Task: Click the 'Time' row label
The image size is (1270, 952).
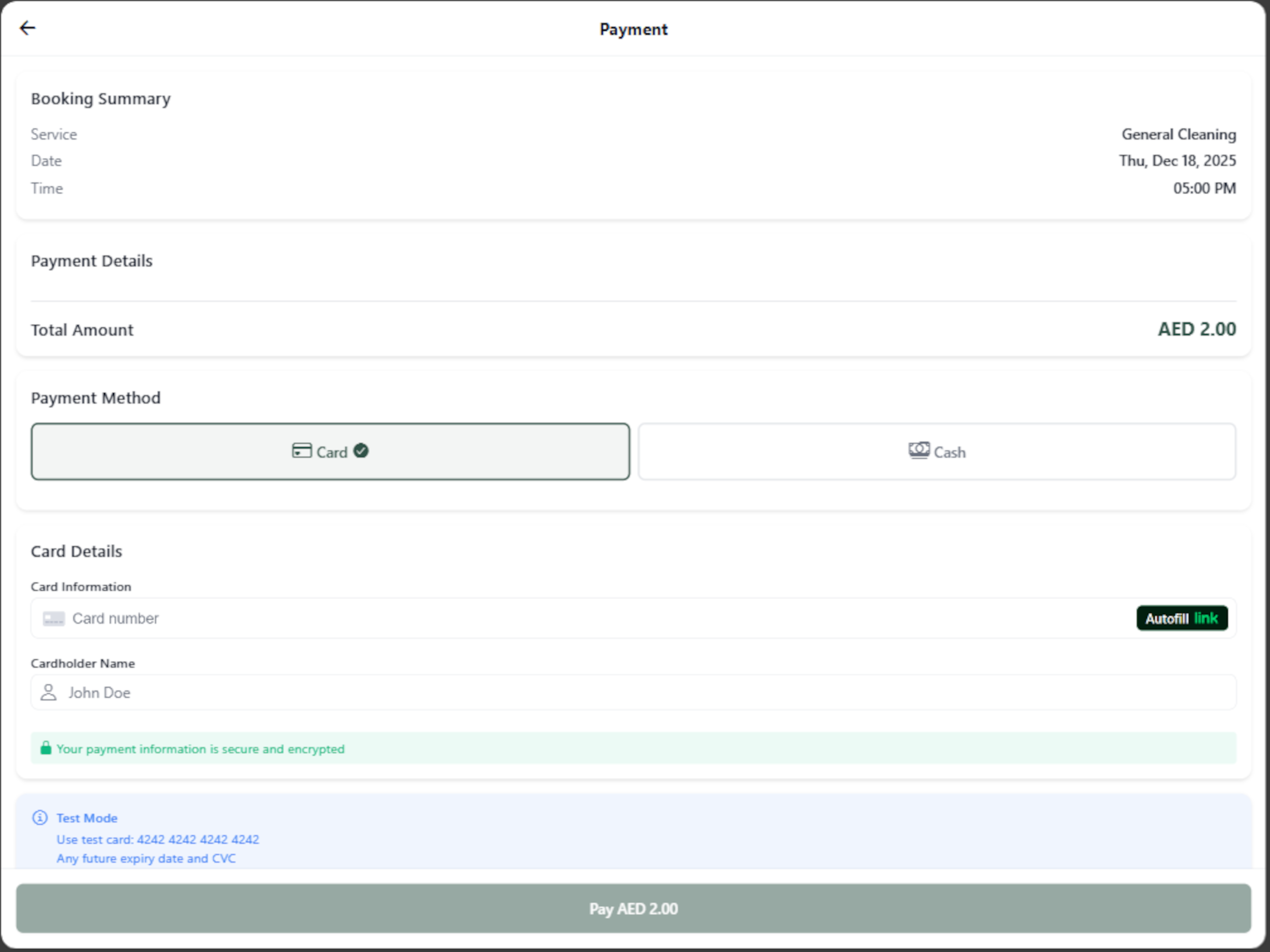Action: pos(46,188)
